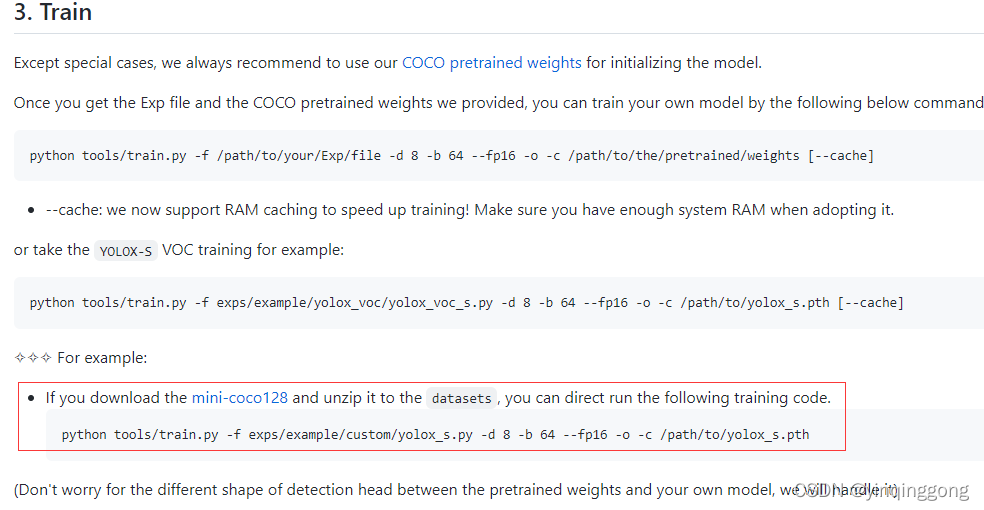Screen dimensions: 984x510
Task: Click '/path/to/yolox_s.pth' in the VOC command
Action: click(x=755, y=303)
